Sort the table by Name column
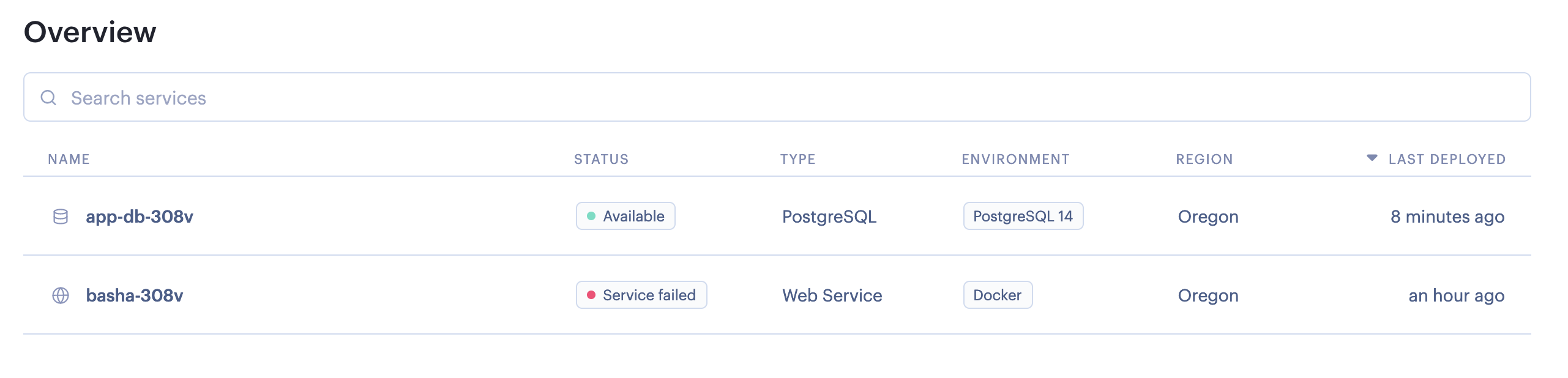Viewport: 1568px width, 378px height. tap(69, 159)
